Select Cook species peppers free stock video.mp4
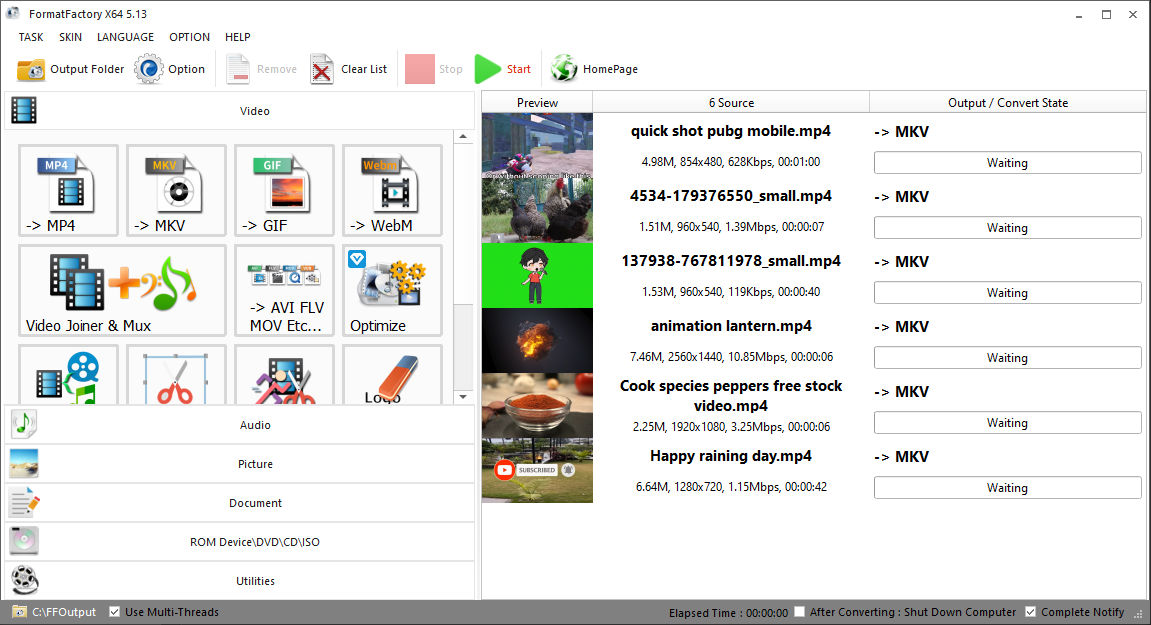This screenshot has width=1151, height=625. click(730, 395)
